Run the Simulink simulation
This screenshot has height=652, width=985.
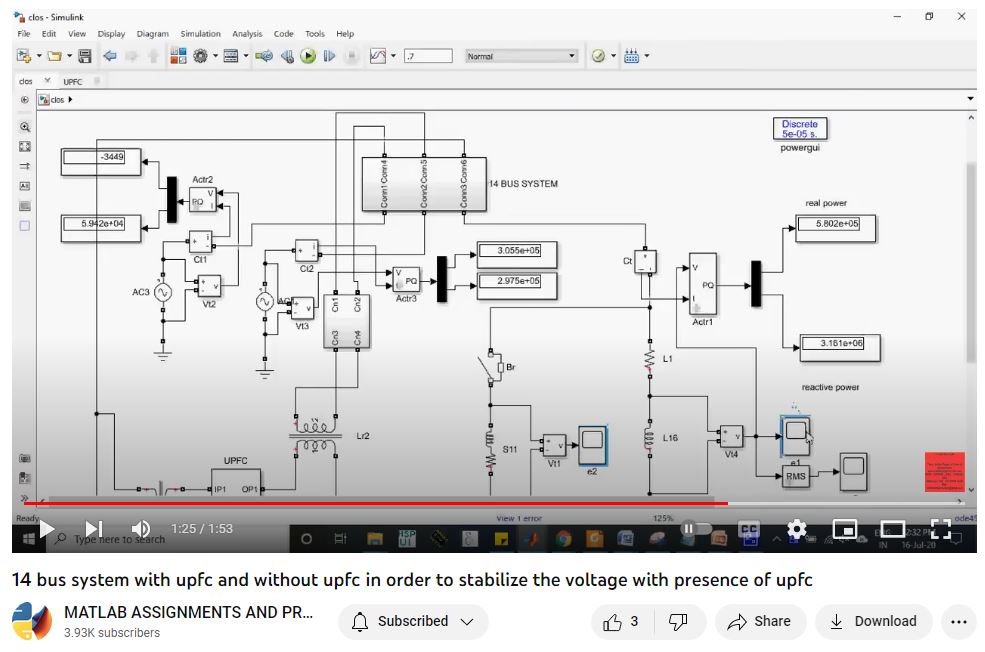(308, 56)
